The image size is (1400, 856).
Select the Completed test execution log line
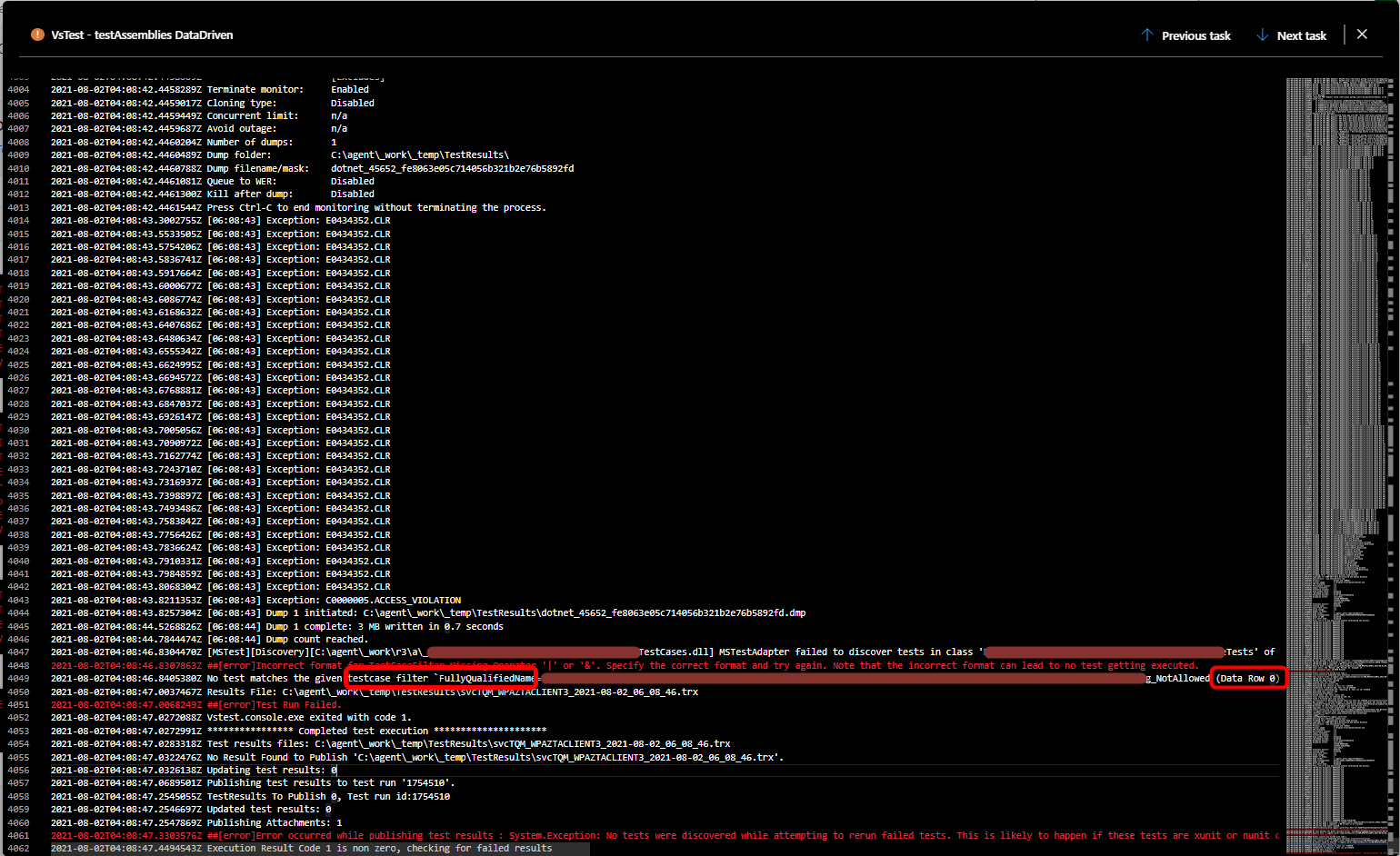[299, 731]
